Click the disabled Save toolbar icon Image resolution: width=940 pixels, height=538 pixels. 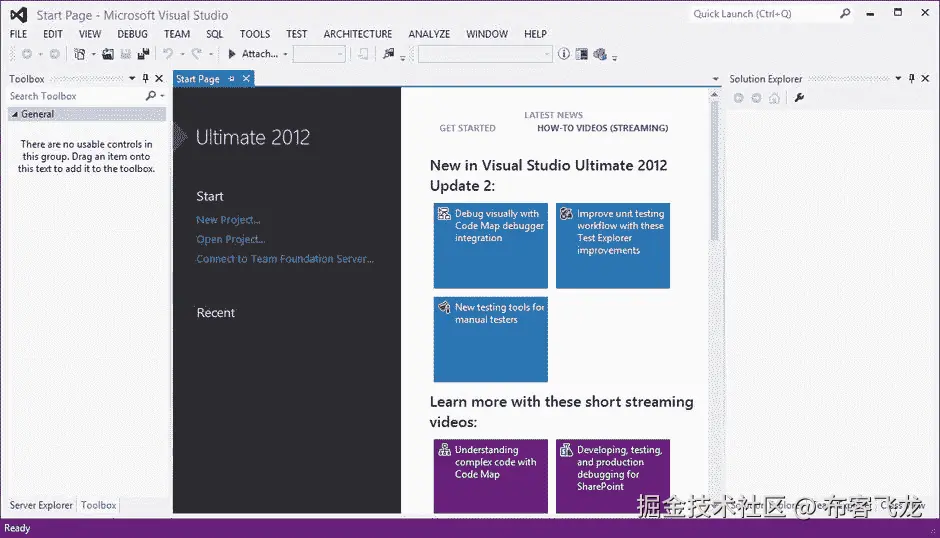pyautogui.click(x=125, y=54)
